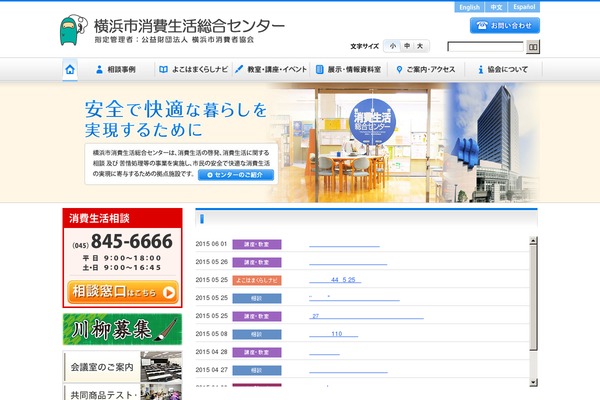The image size is (600, 400).
Task: Open the 共同商品テスト banner
Action: 122,392
